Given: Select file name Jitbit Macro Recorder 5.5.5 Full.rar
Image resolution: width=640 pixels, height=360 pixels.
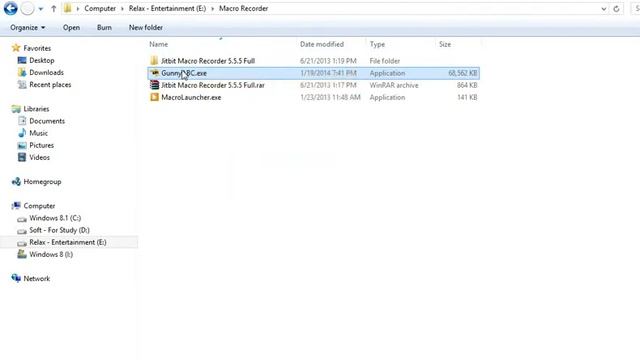Looking at the screenshot, I should coord(213,85).
